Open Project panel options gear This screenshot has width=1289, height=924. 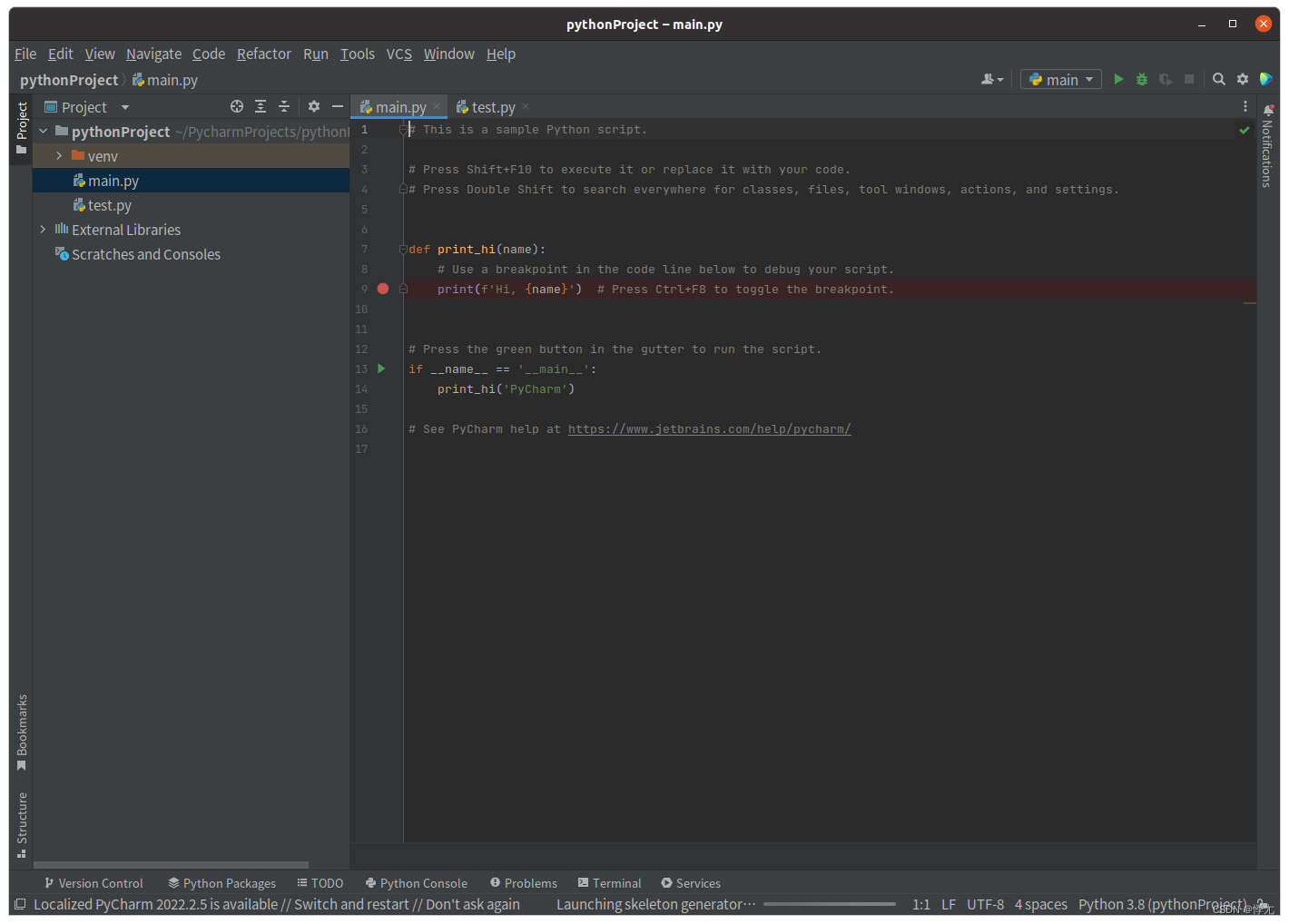[314, 106]
